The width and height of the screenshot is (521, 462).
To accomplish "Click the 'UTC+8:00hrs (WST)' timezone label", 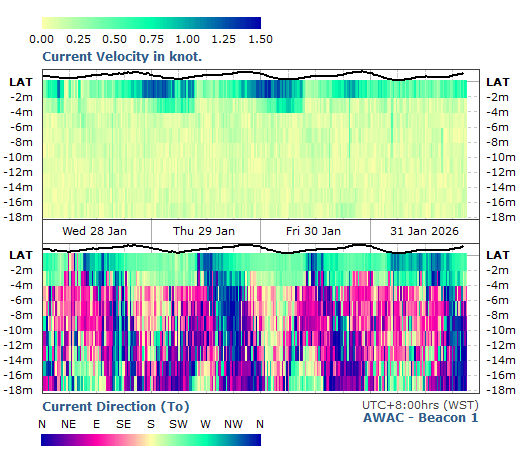I will pos(420,405).
